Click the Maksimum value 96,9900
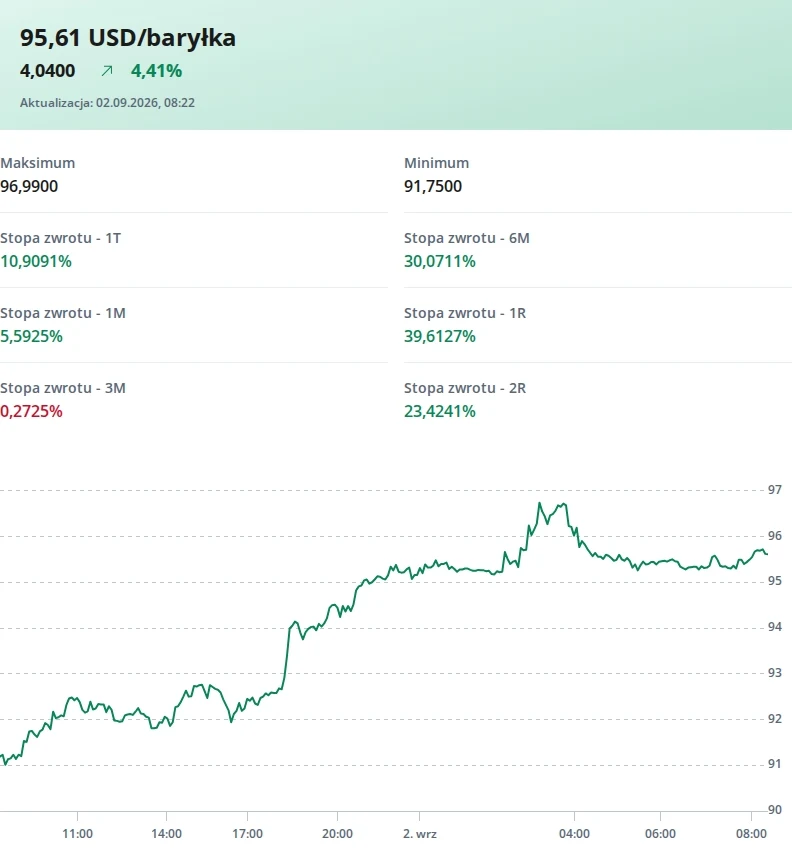The width and height of the screenshot is (792, 865). pos(29,186)
